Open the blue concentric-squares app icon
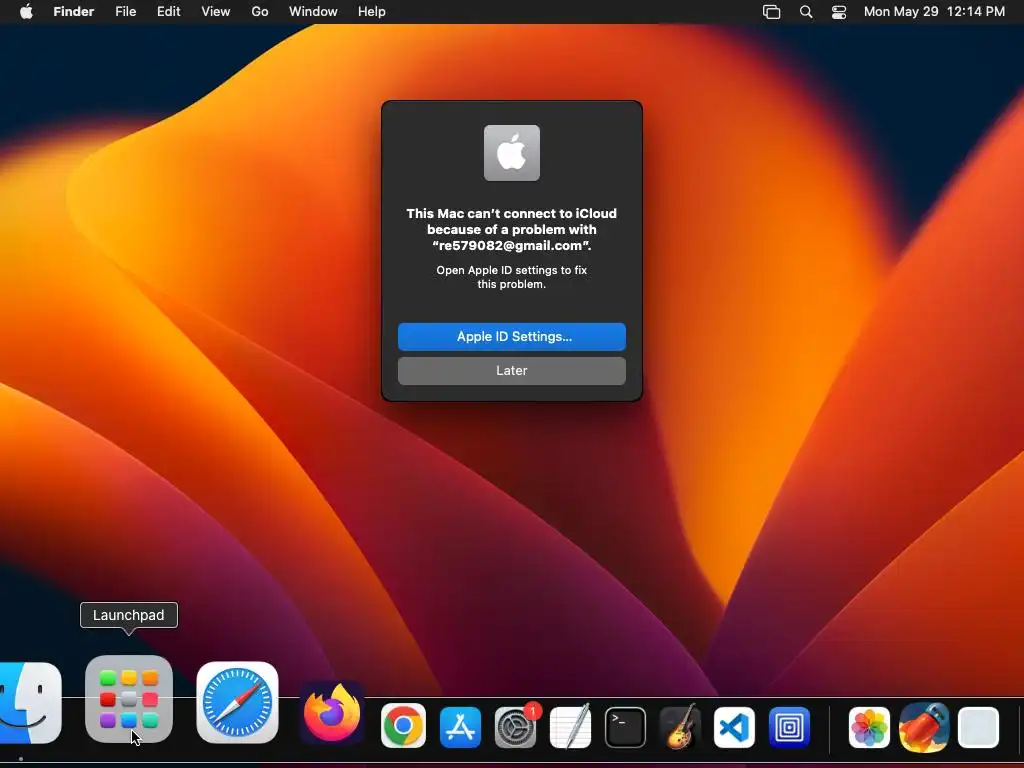 click(x=789, y=727)
